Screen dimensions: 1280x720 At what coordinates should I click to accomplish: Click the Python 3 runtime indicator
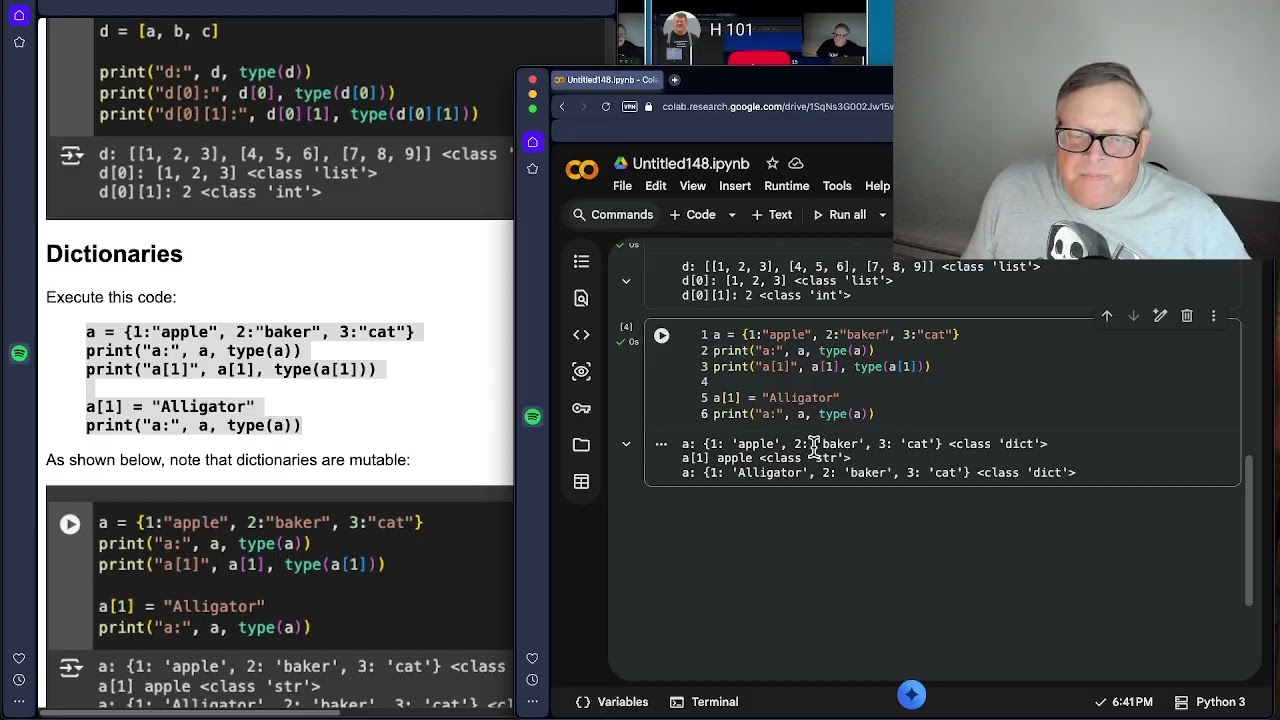coord(1210,702)
